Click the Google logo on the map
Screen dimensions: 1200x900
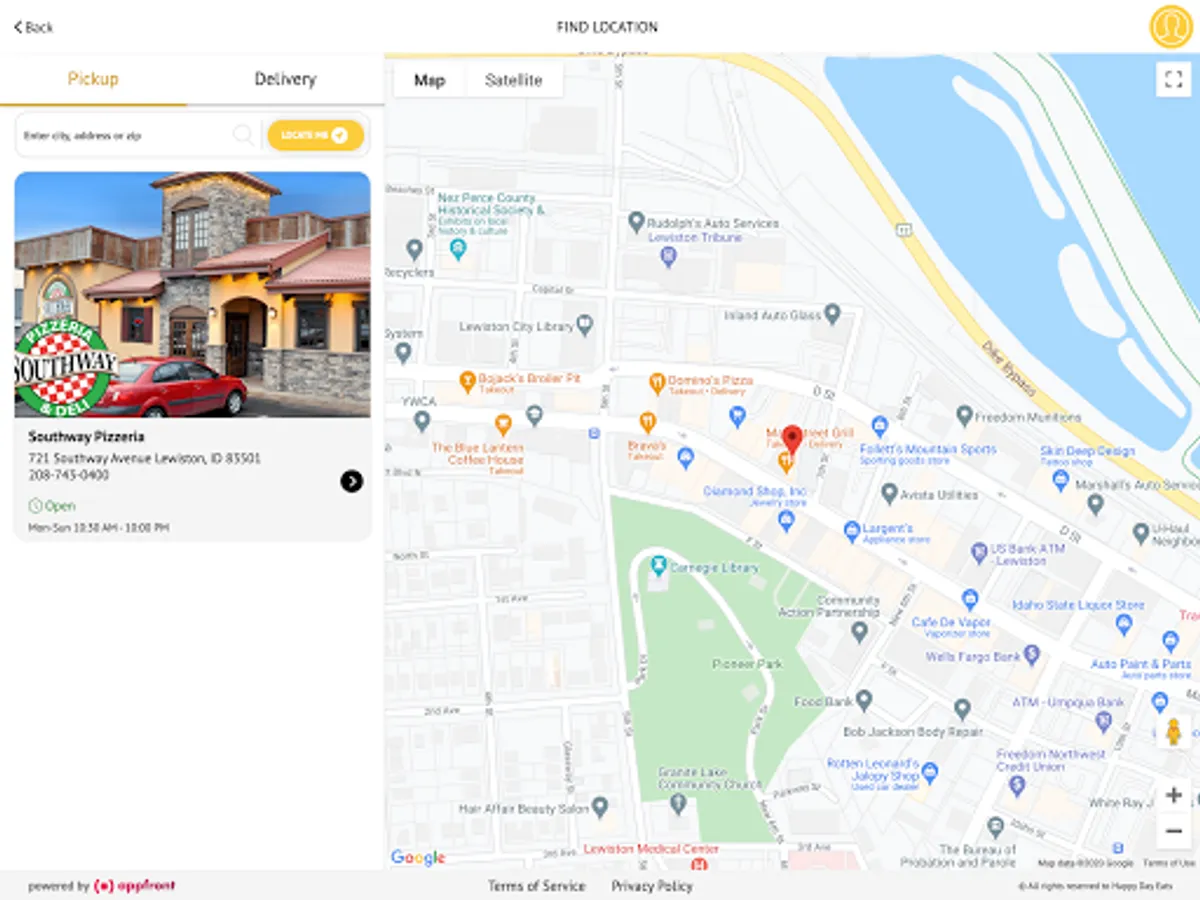418,858
